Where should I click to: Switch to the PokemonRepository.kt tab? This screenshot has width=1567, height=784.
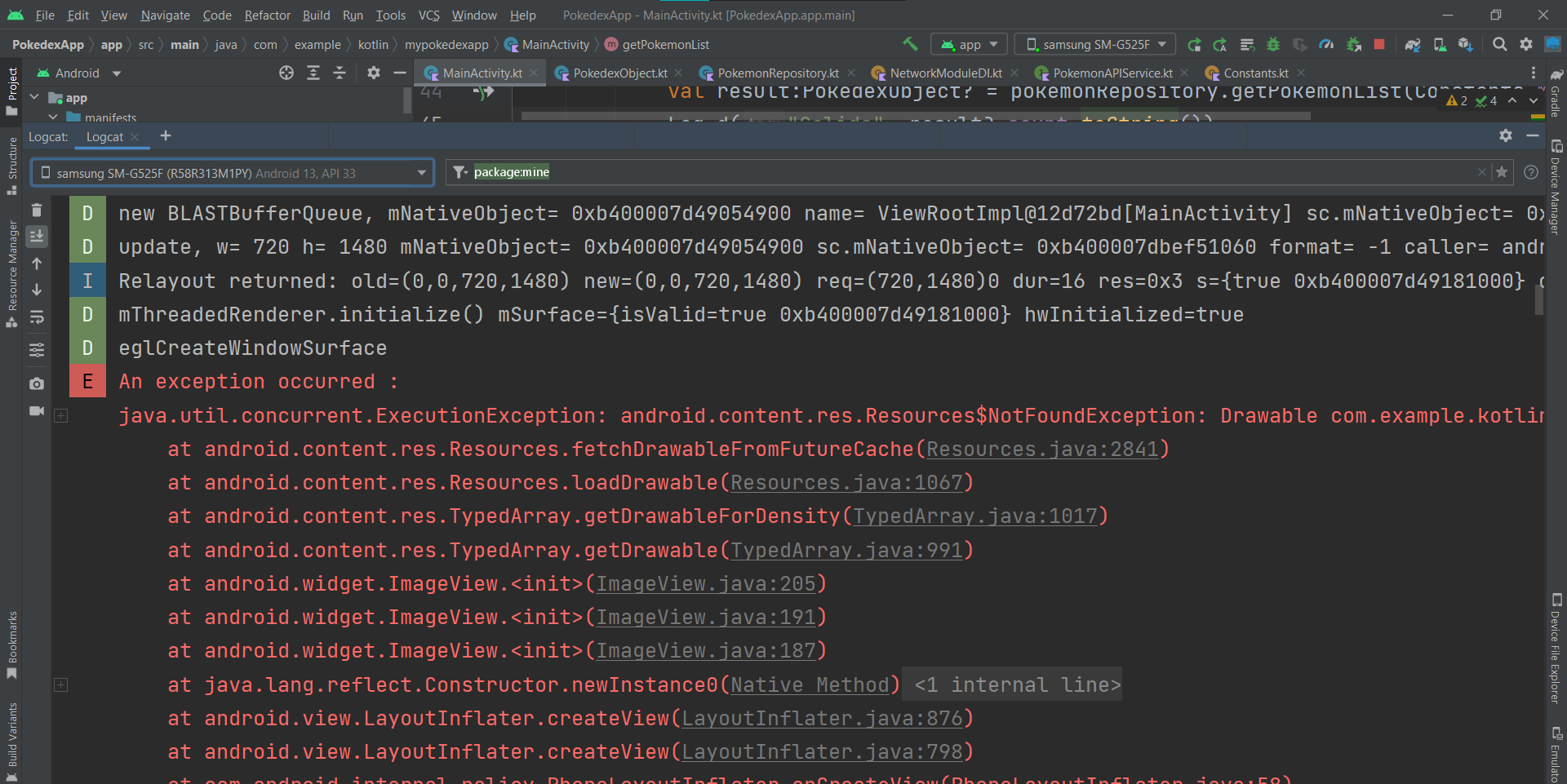tap(777, 73)
